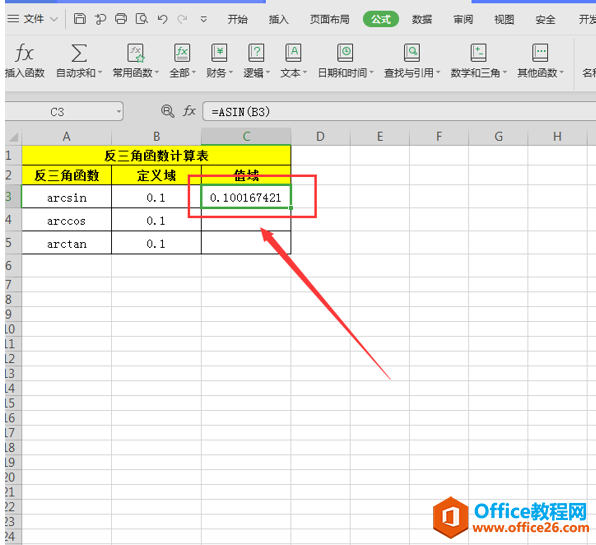Switch to the 数据 tab
The image size is (596, 545).
point(422,19)
